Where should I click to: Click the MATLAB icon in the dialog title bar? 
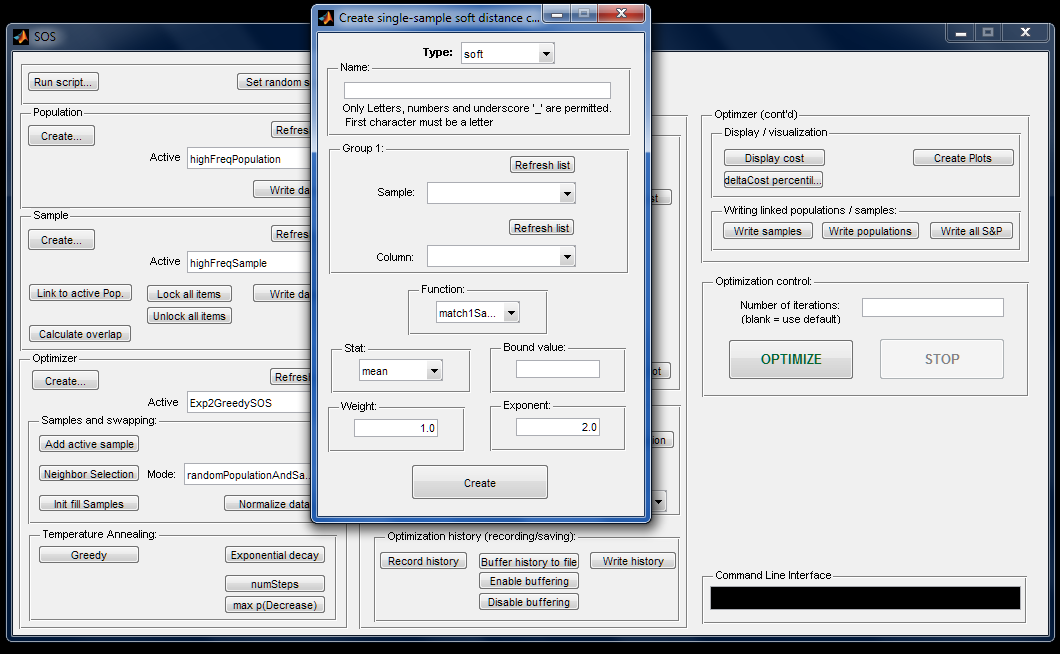point(327,18)
